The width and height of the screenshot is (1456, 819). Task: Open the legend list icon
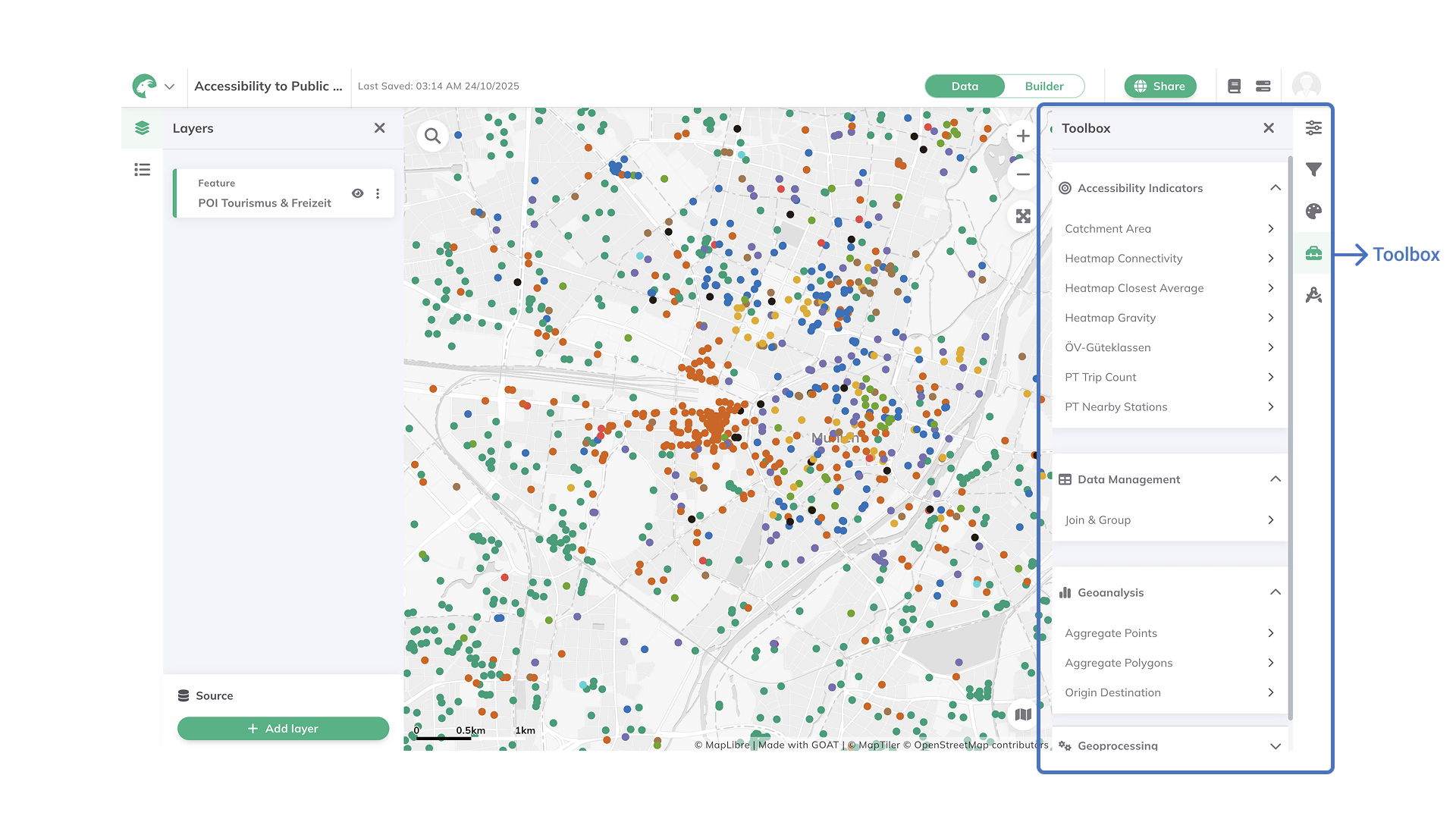coord(142,170)
